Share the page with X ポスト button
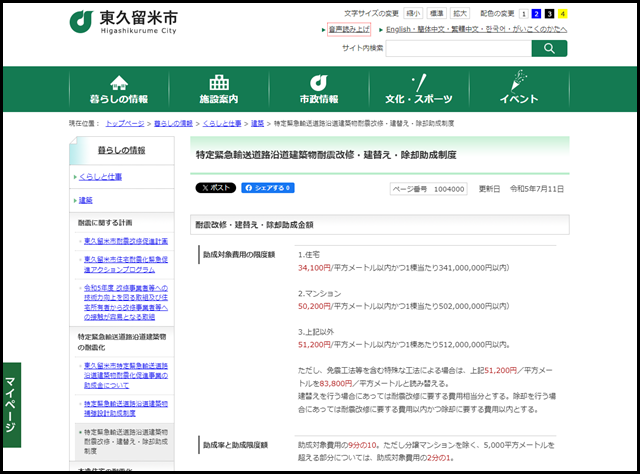640x474 pixels. point(215,188)
